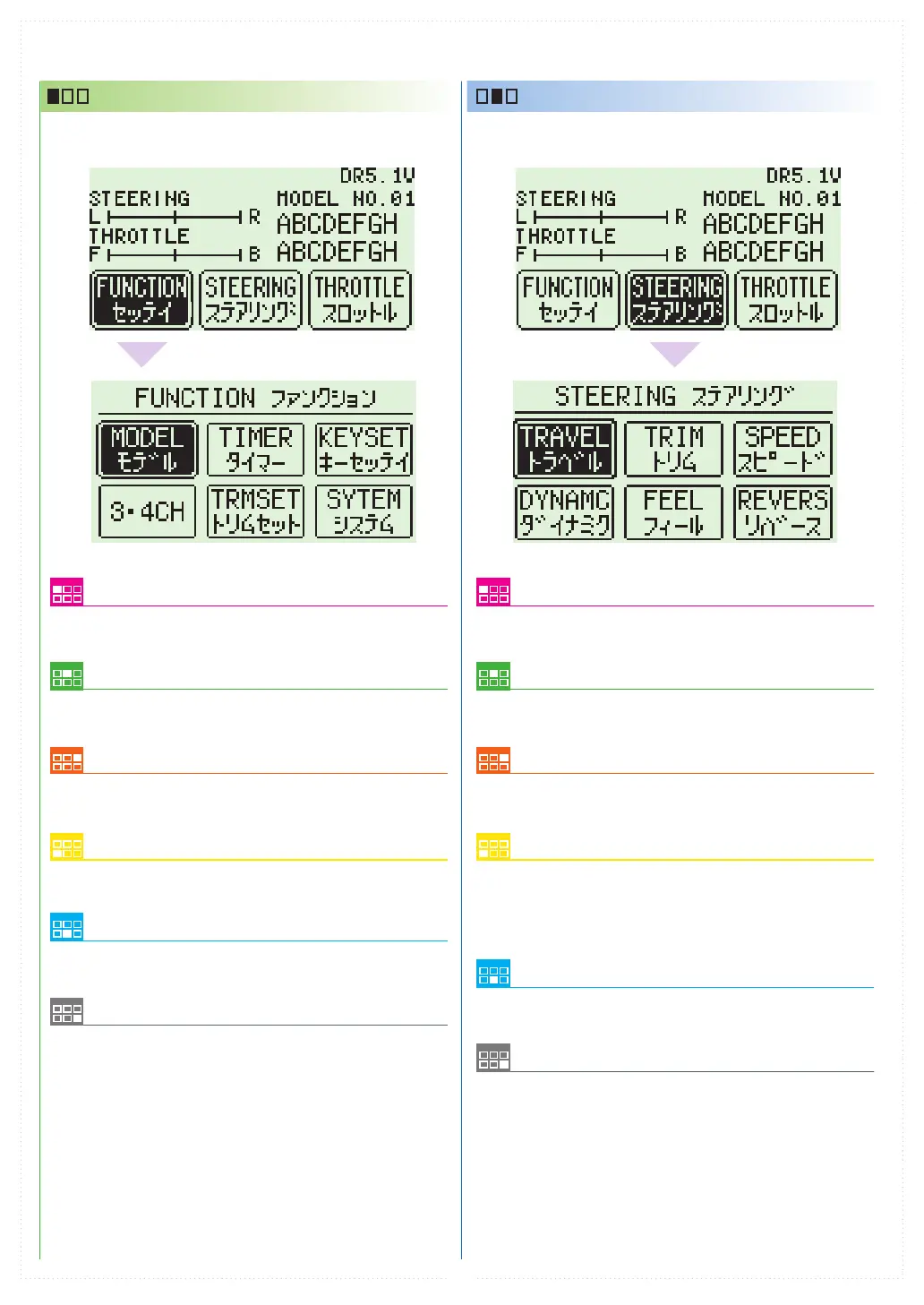Click the blue grid icon below the FUNCTION menu
The height and width of the screenshot is (1305, 924).
67,927
